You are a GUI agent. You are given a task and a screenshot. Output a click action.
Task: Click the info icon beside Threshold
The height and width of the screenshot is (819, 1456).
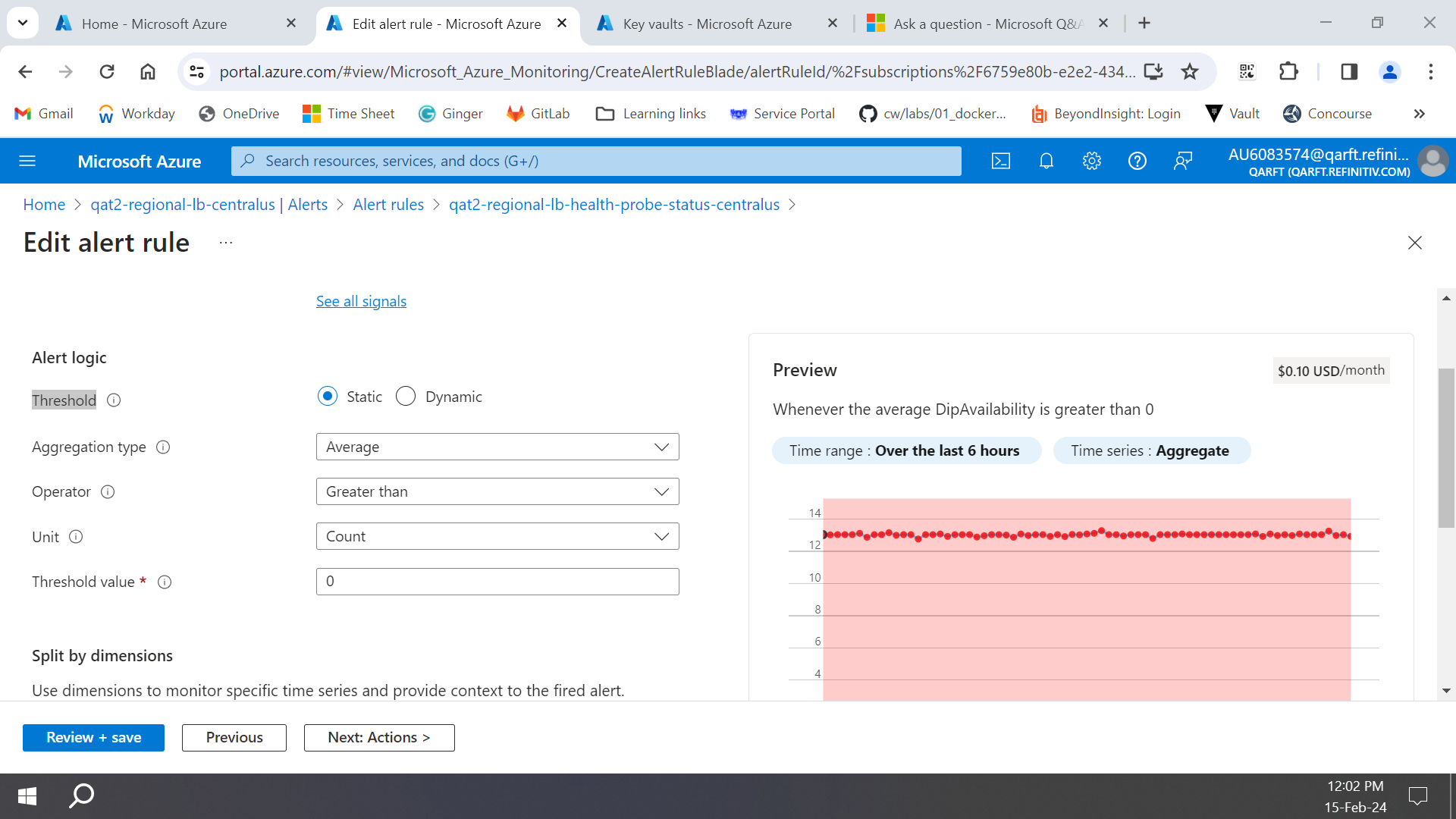(x=114, y=400)
